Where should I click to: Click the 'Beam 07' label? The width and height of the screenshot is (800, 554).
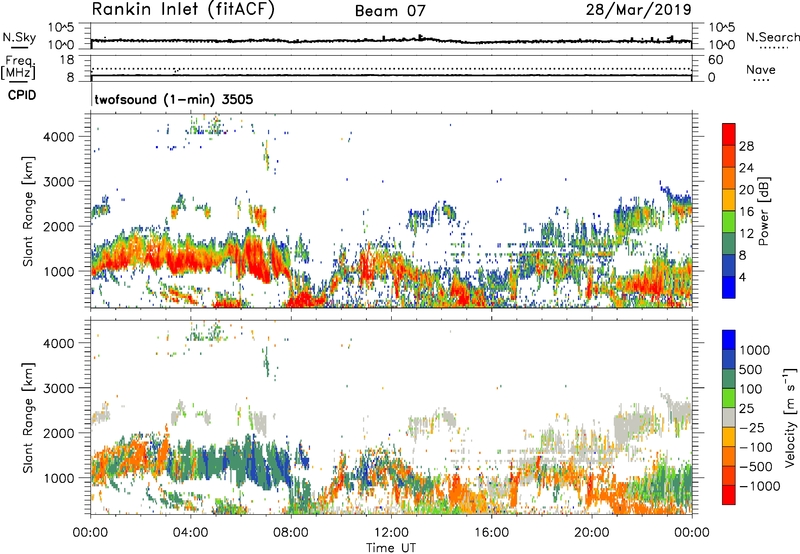pyautogui.click(x=390, y=11)
